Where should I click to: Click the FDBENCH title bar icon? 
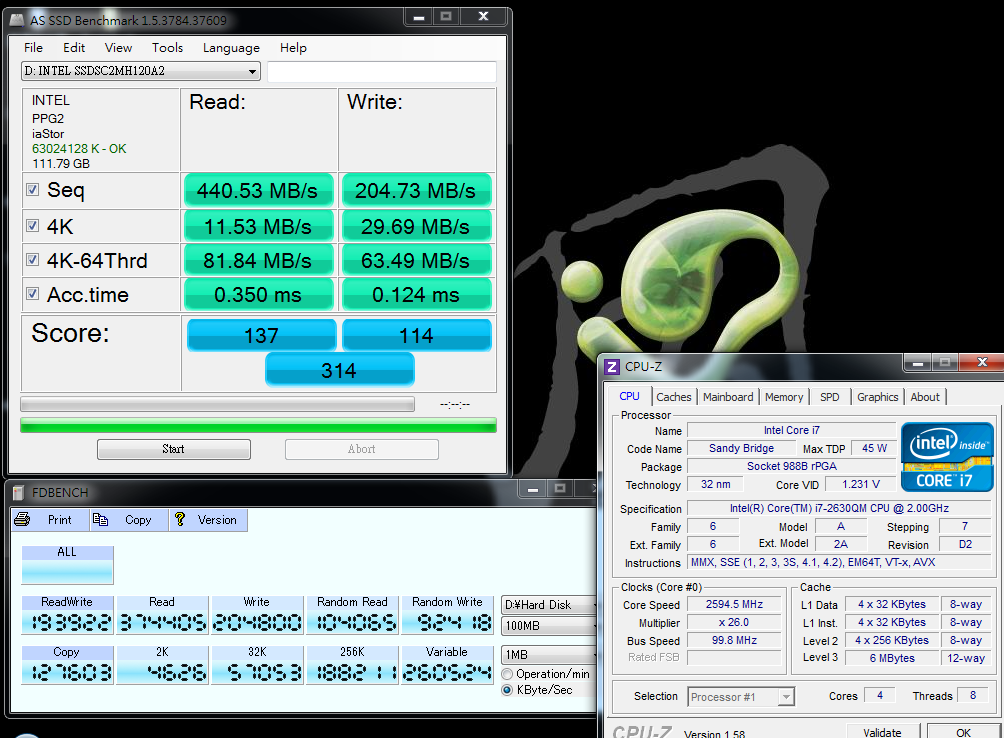(18, 493)
